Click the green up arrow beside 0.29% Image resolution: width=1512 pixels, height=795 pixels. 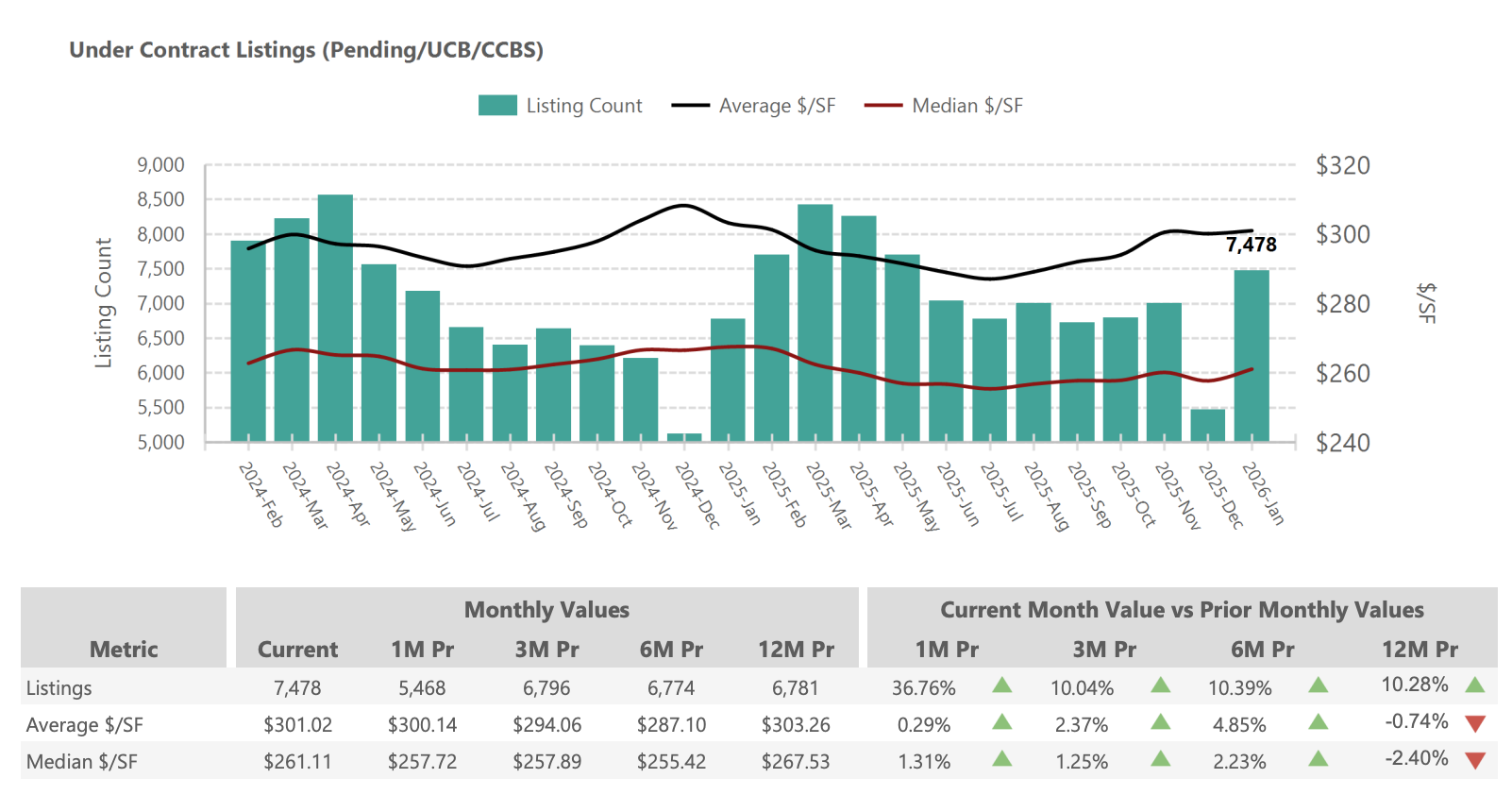coord(1002,723)
